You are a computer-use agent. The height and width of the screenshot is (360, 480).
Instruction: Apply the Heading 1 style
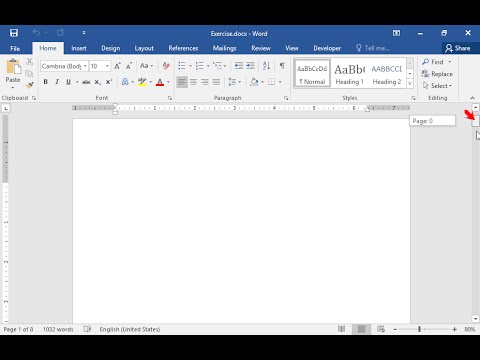point(349,74)
